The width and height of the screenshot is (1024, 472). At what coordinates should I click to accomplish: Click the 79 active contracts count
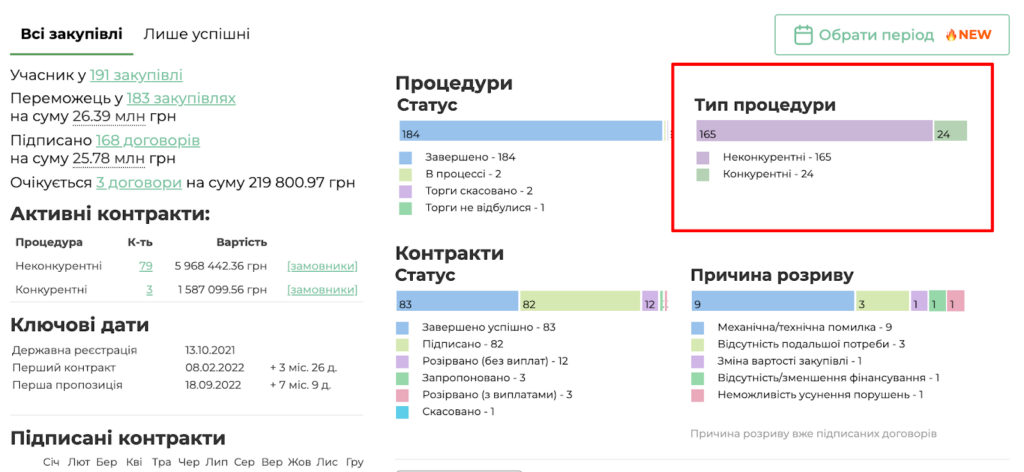(x=146, y=266)
